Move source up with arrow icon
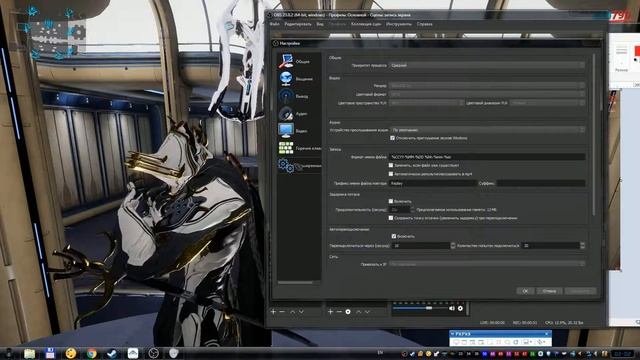640x360 pixels. point(358,312)
